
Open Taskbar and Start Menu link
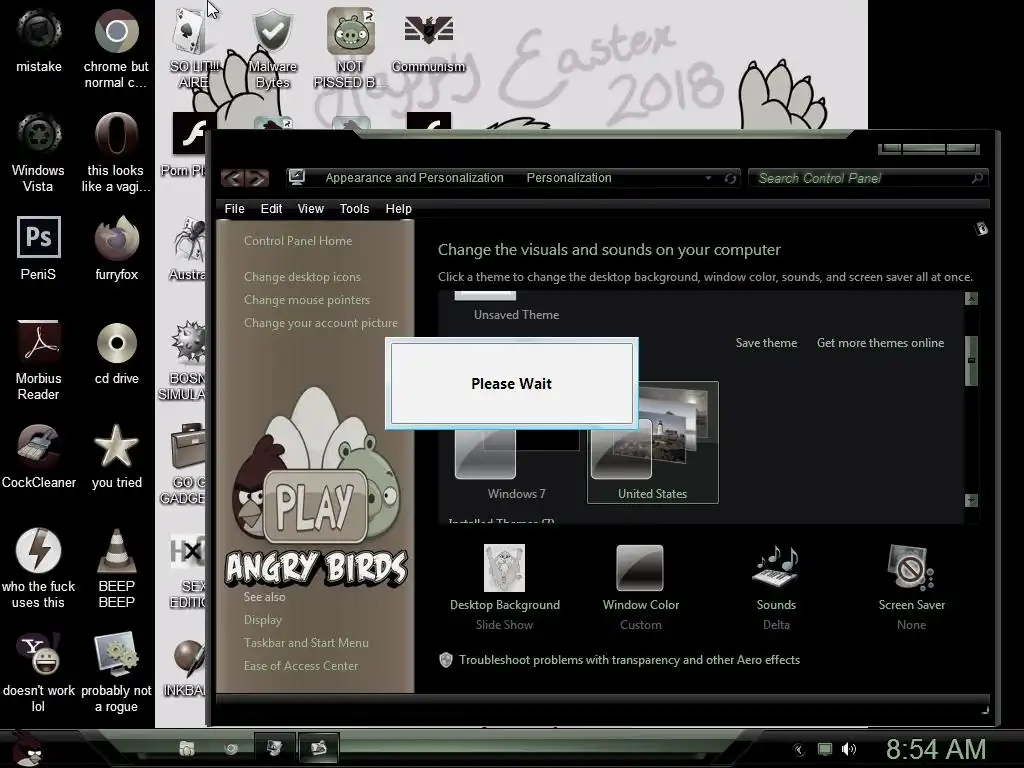click(x=306, y=643)
